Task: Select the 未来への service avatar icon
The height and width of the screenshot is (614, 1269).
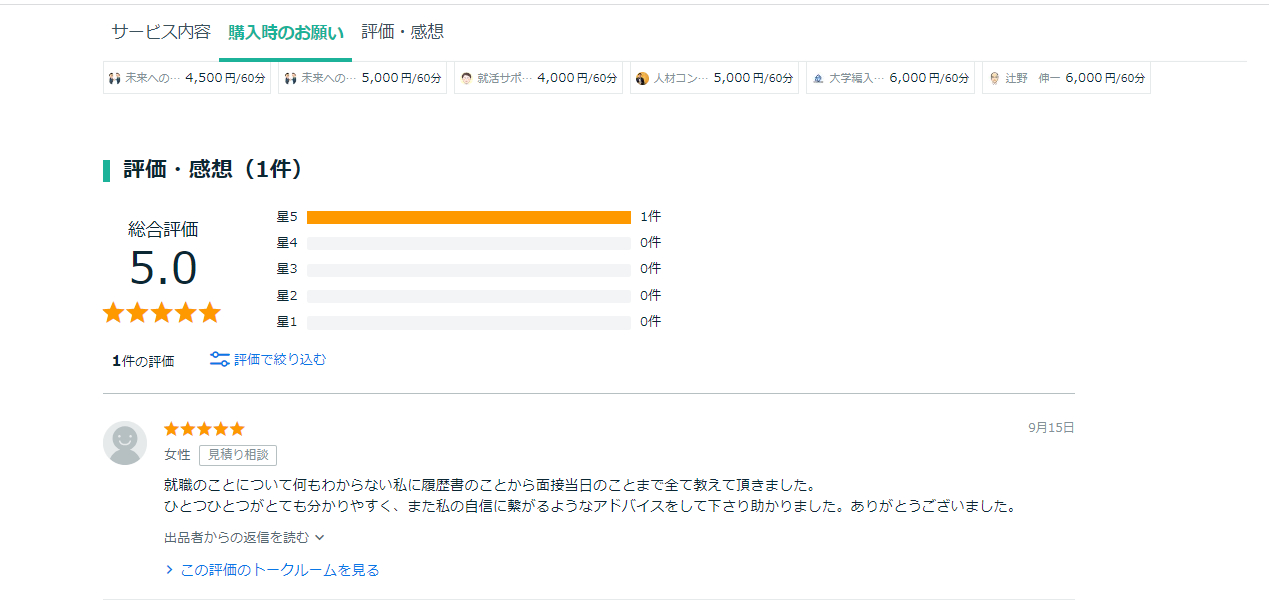Action: [115, 77]
